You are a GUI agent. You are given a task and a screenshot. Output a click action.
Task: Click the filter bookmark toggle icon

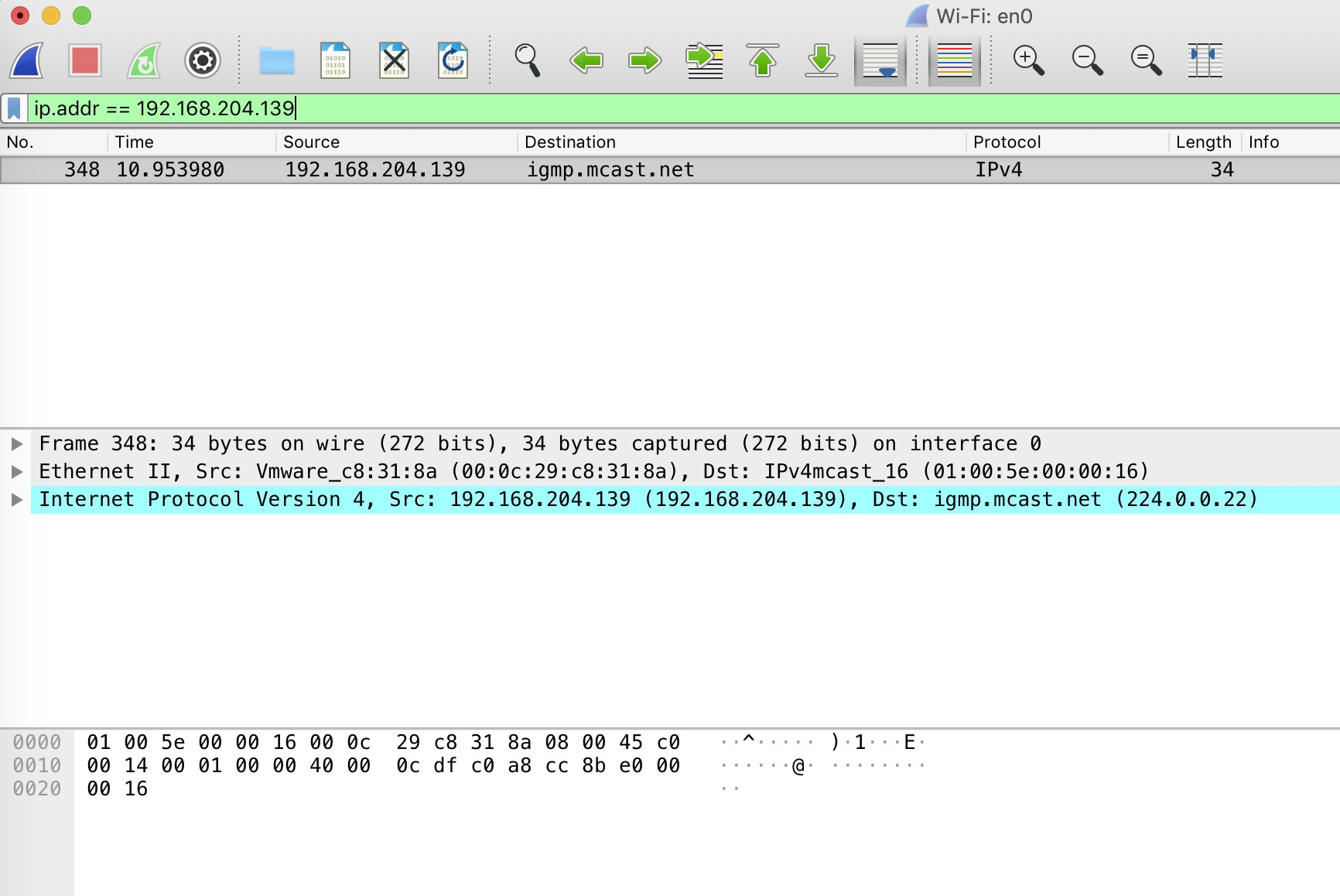coord(13,108)
